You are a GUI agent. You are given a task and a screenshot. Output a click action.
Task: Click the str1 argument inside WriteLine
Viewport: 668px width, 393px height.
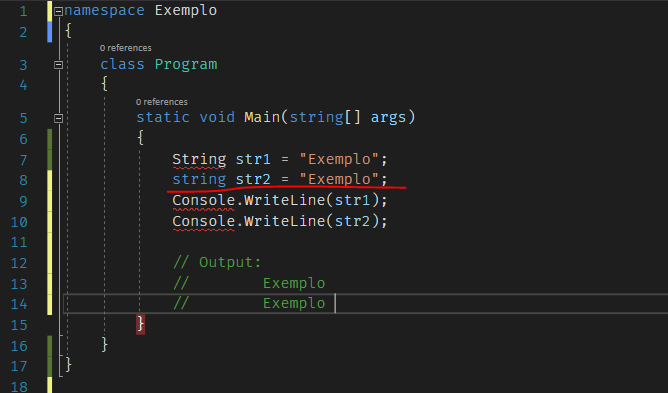352,200
